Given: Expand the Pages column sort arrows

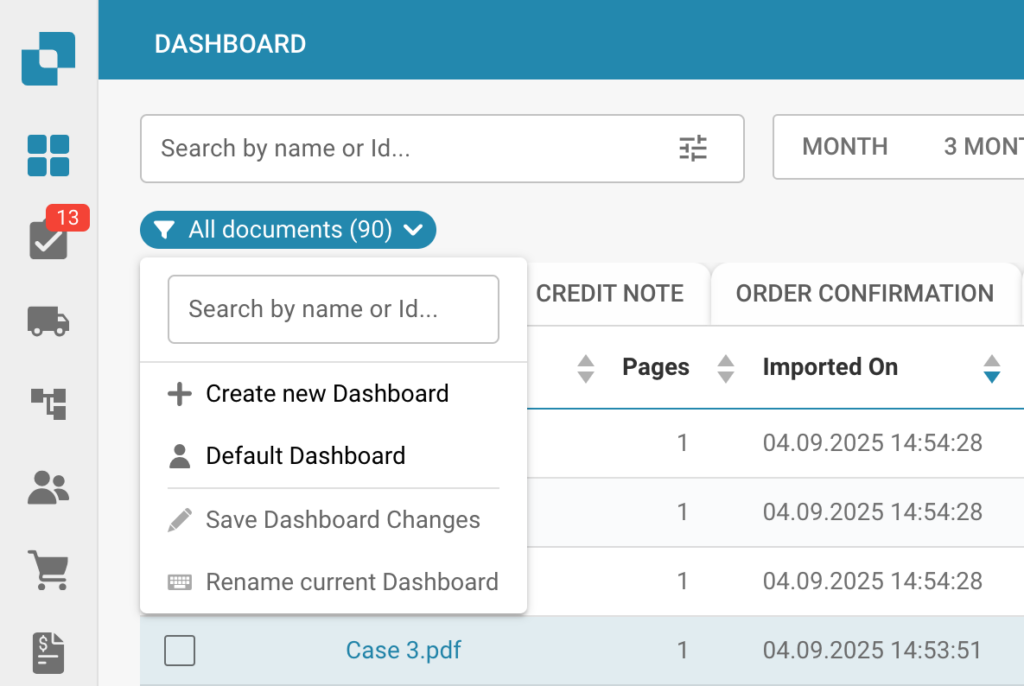Looking at the screenshot, I should pos(724,368).
